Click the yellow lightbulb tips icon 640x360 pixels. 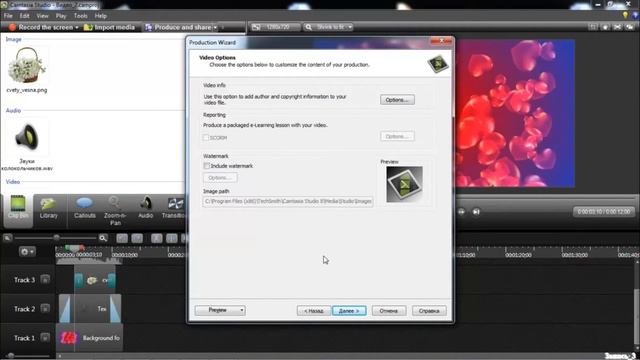625,15
